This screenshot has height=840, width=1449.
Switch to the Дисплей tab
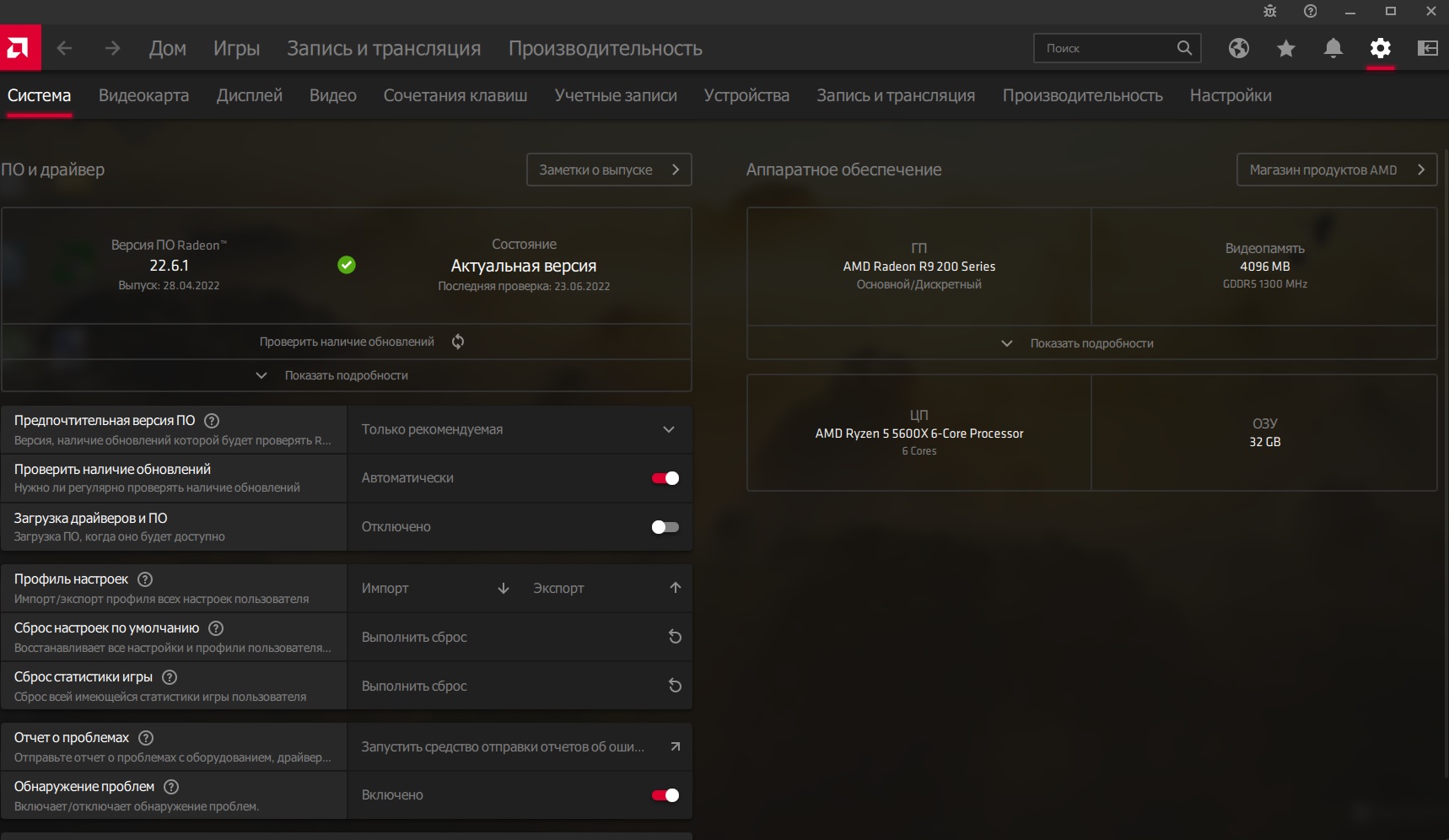[249, 95]
